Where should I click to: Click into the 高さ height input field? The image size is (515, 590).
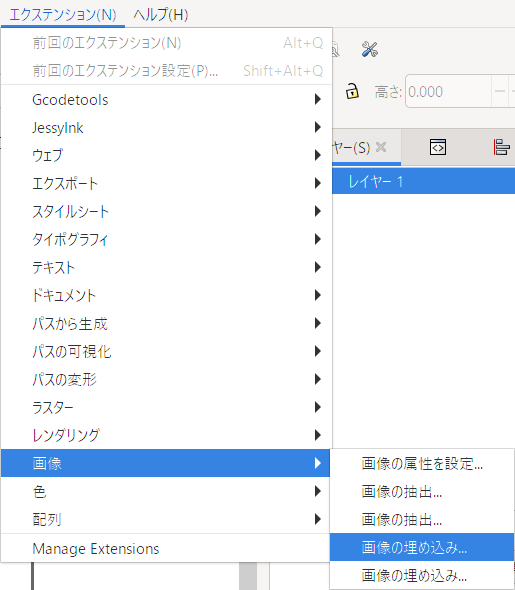point(448,91)
